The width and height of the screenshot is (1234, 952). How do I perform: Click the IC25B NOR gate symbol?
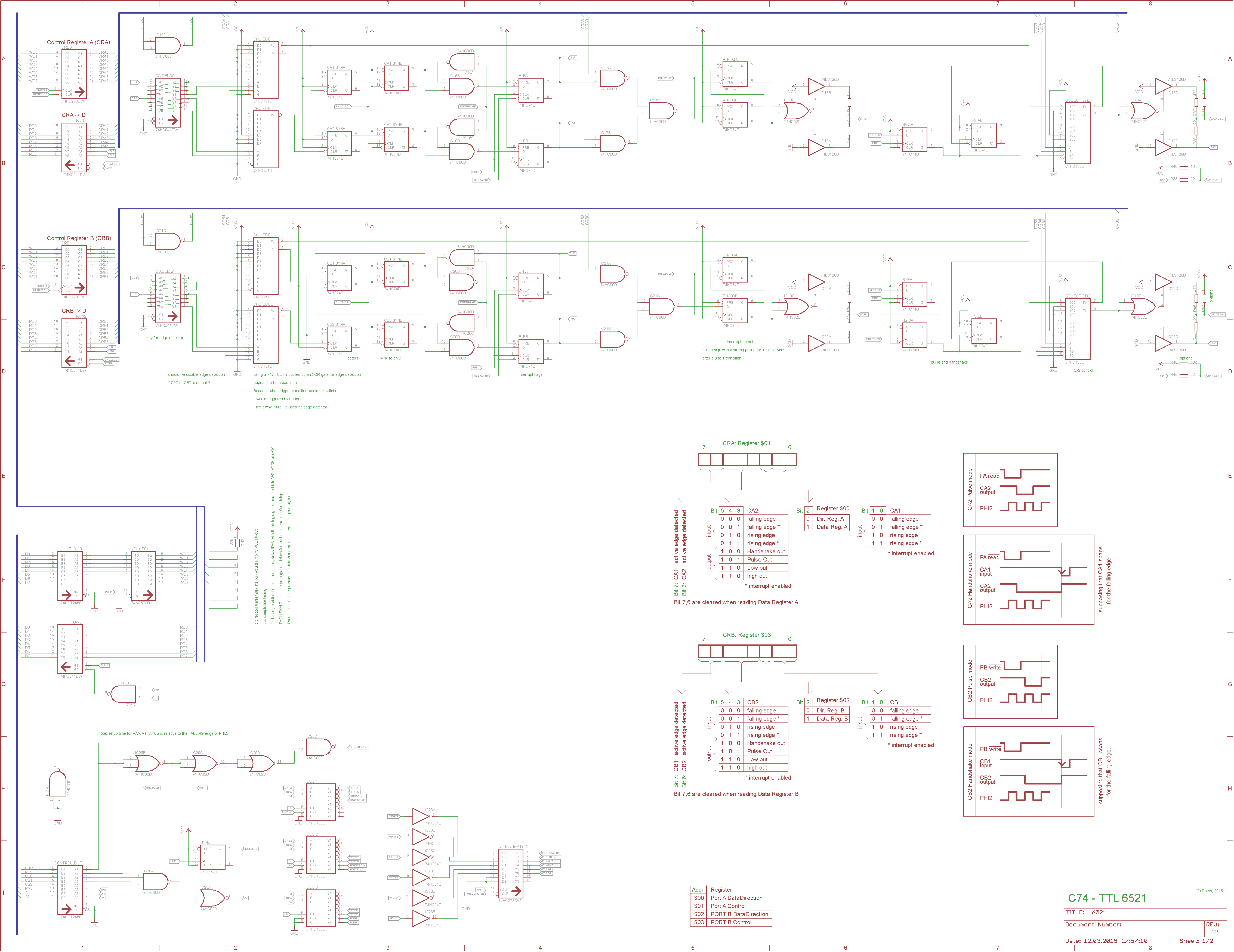(147, 763)
